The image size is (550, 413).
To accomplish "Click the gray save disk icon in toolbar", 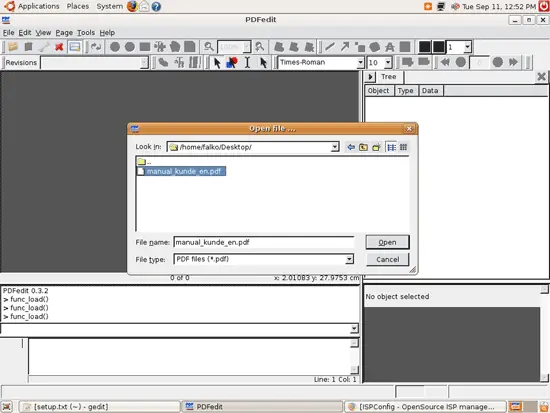I will (28, 46).
